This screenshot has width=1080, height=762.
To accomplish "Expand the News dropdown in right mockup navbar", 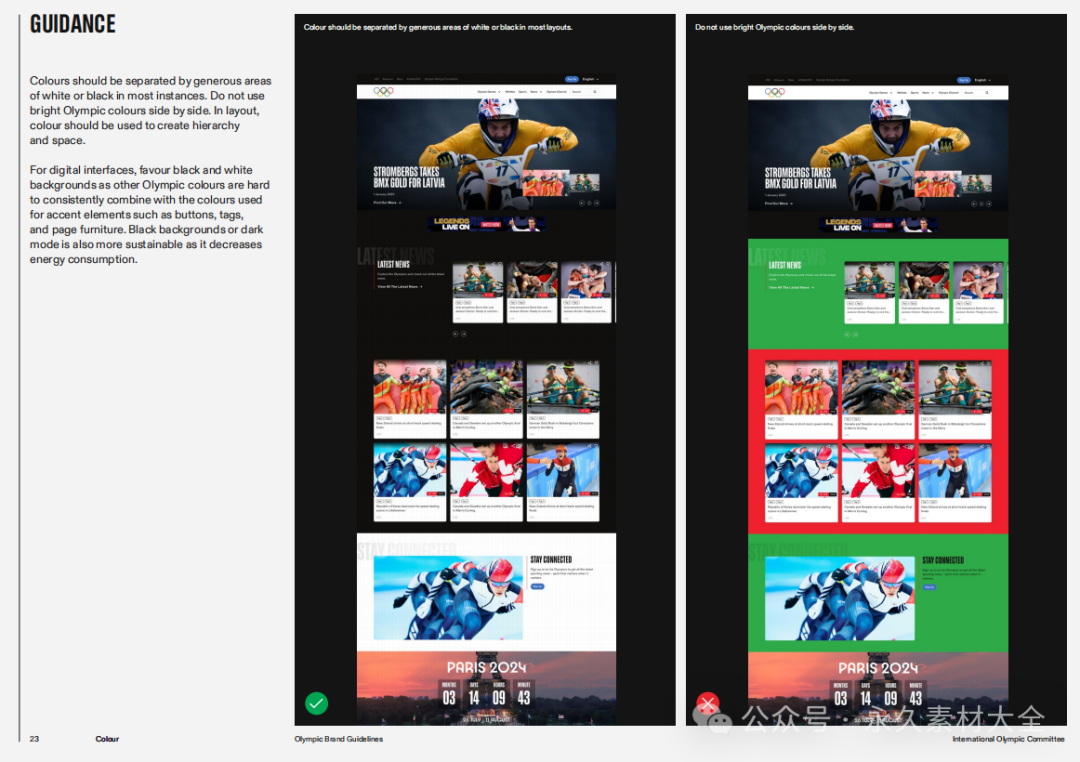I will (927, 92).
